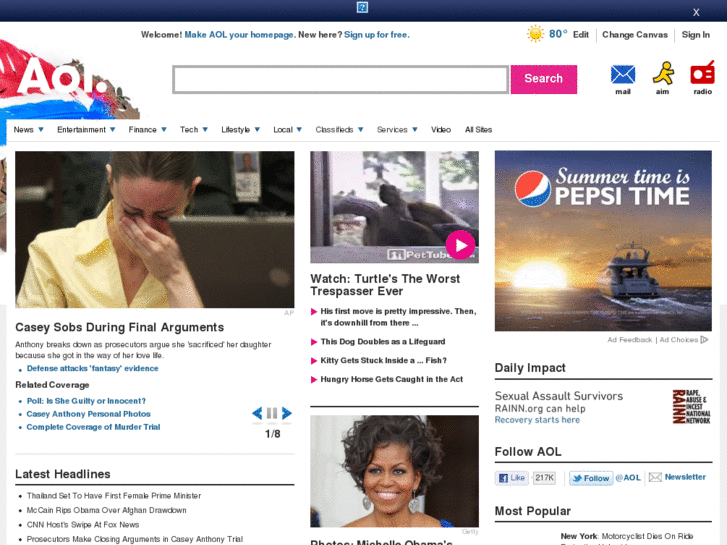Open CNN Host's Swipe At Fox News

83,525
